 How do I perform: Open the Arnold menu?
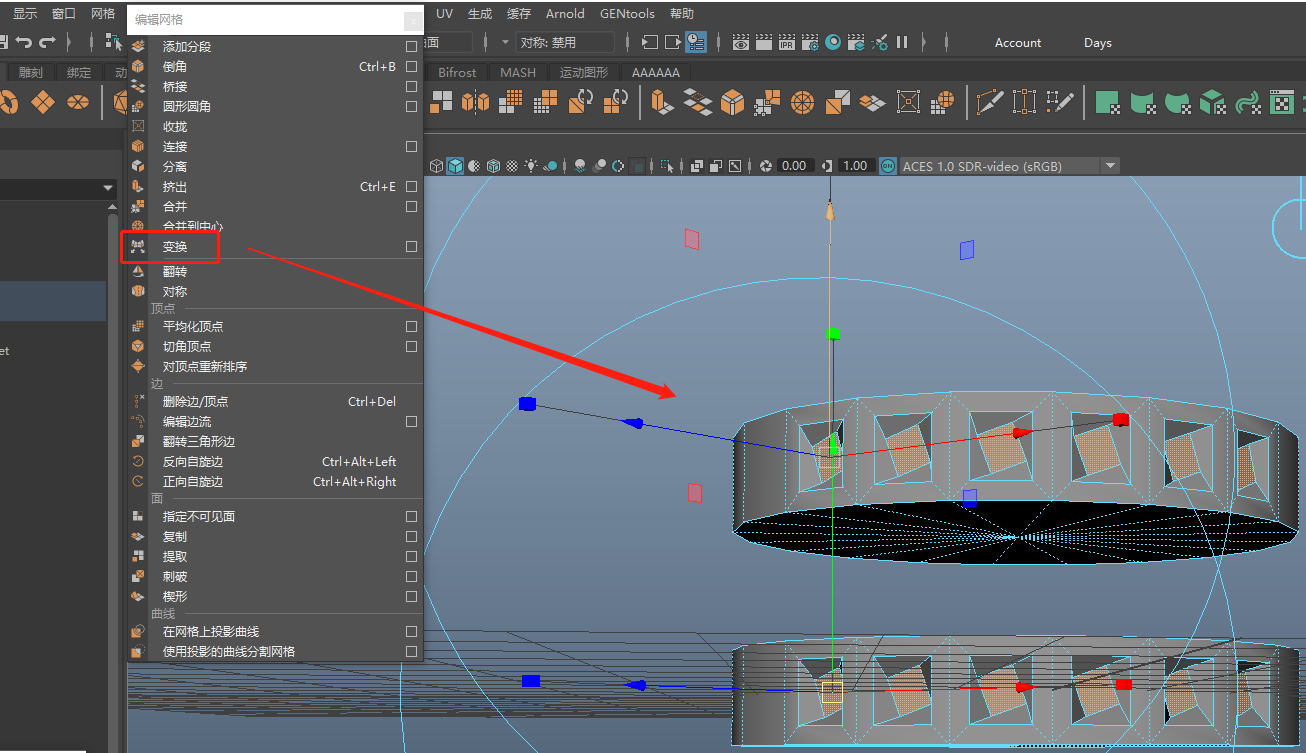[x=565, y=14]
